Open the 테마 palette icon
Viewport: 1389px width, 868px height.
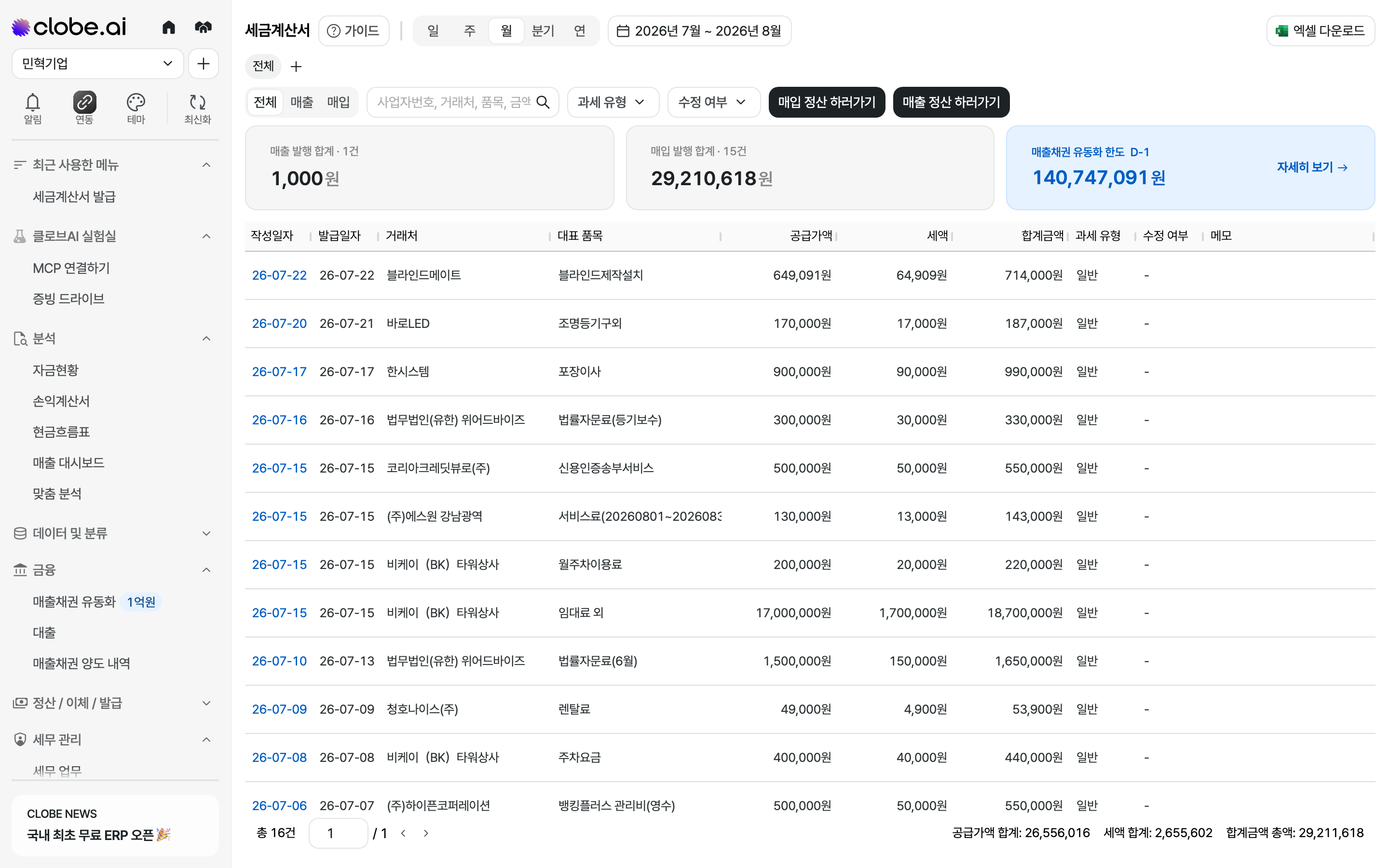[x=136, y=108]
